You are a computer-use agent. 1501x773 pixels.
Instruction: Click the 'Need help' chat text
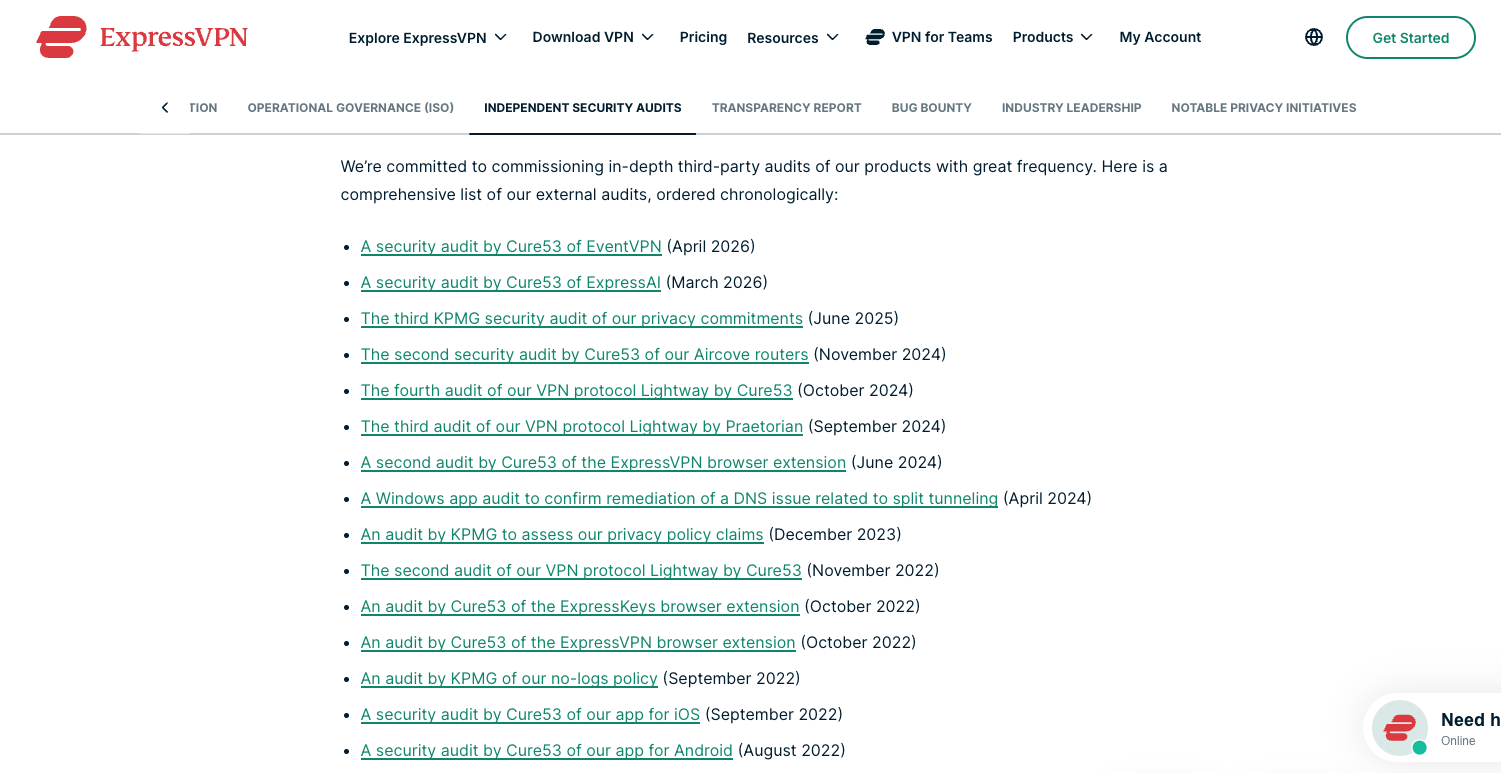1470,720
